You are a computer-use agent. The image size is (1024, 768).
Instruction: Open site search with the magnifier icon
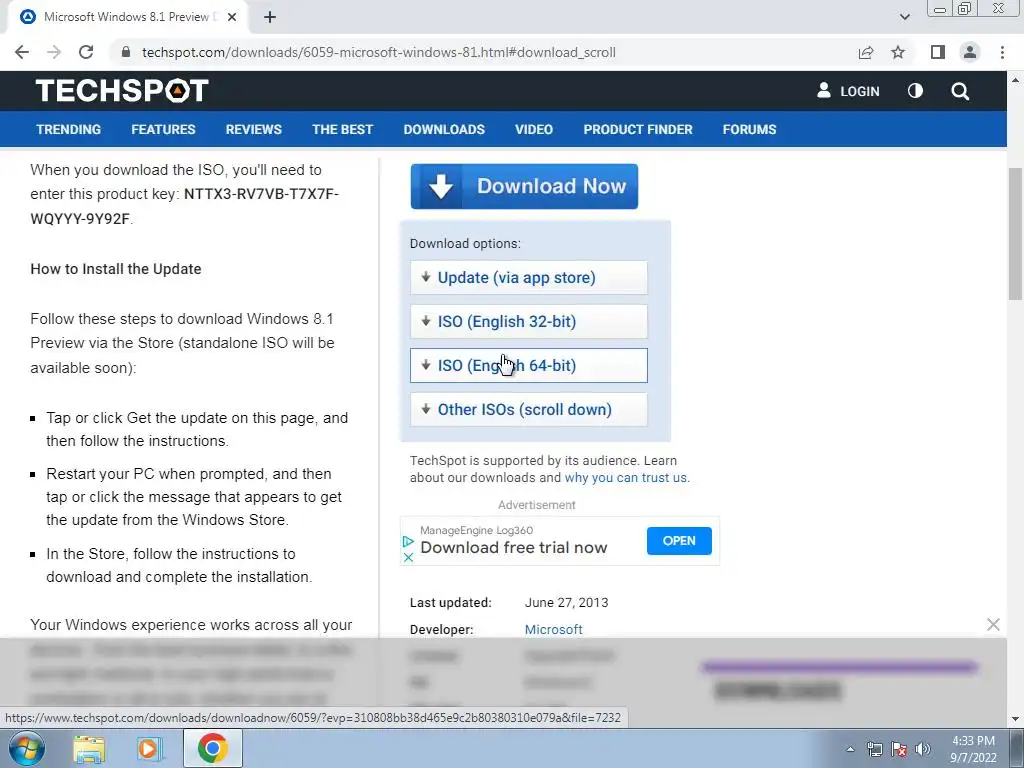(960, 91)
